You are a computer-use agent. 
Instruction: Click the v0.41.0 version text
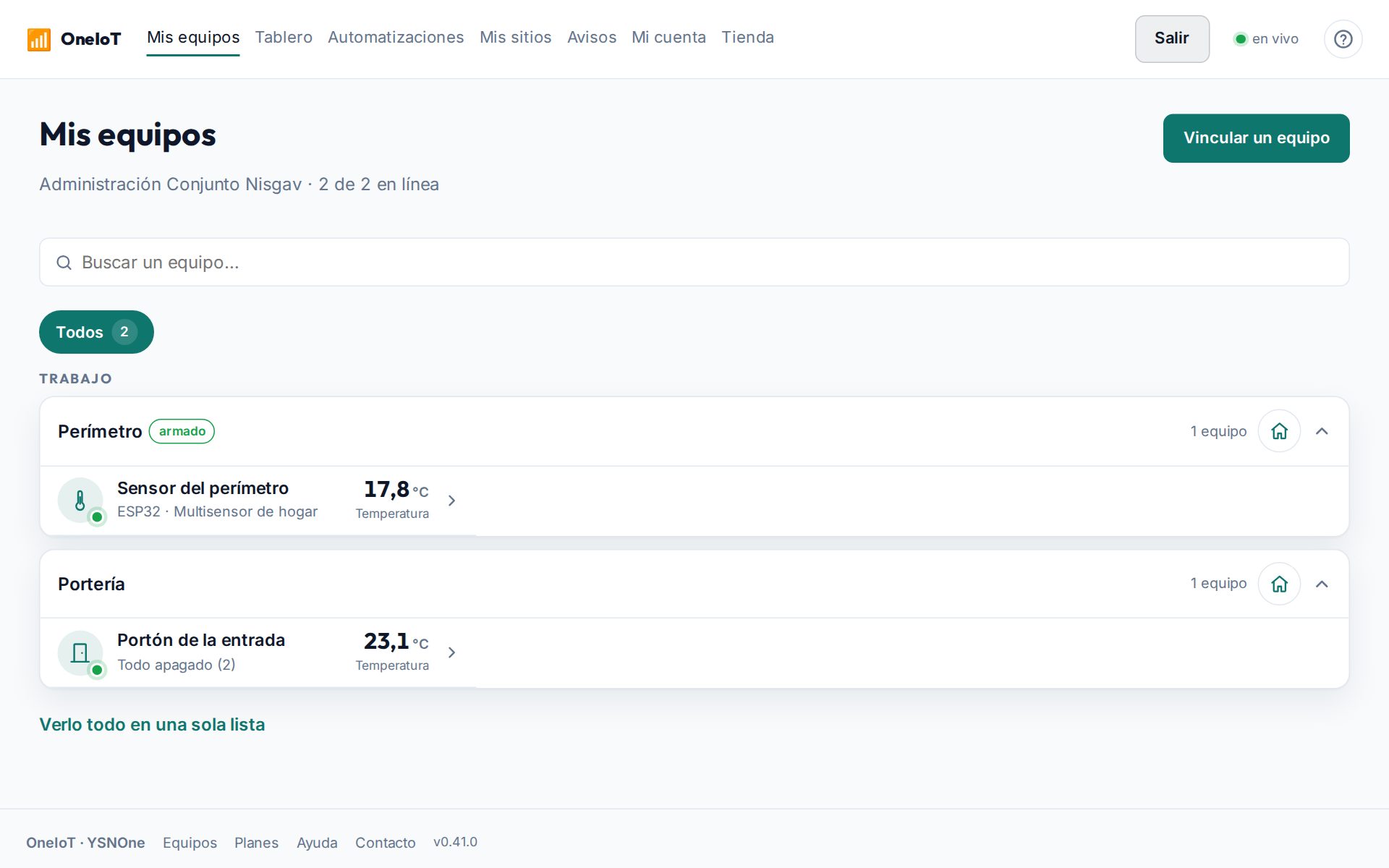tap(455, 842)
